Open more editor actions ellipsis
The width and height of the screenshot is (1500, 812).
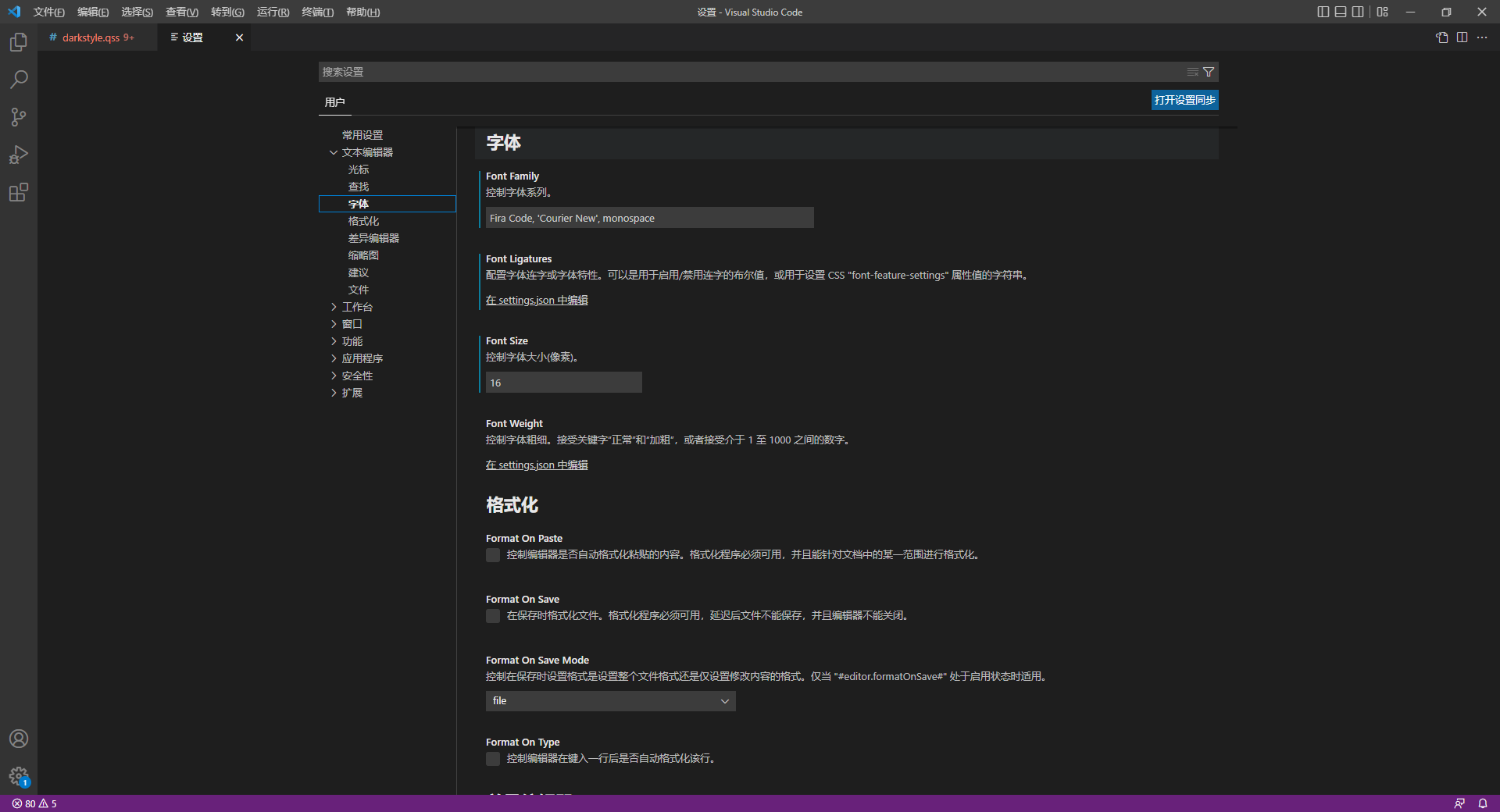click(1482, 37)
